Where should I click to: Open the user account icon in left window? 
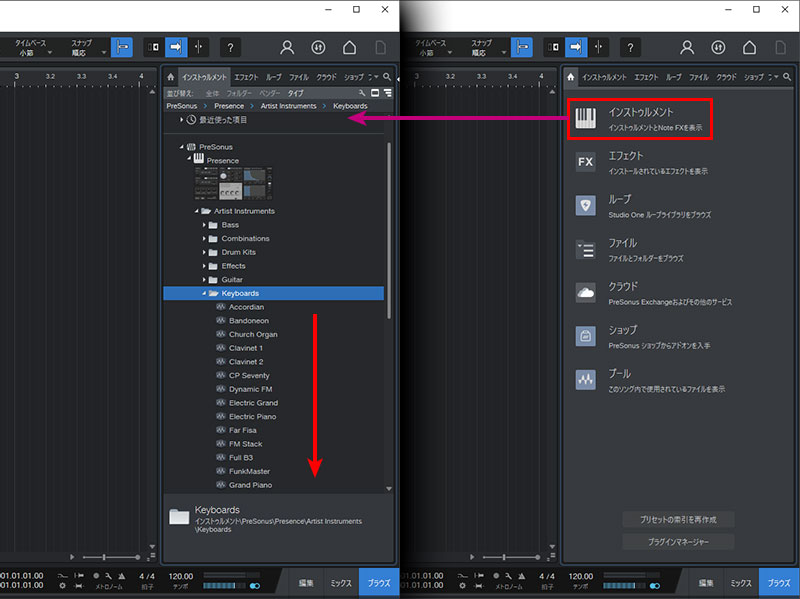[287, 47]
